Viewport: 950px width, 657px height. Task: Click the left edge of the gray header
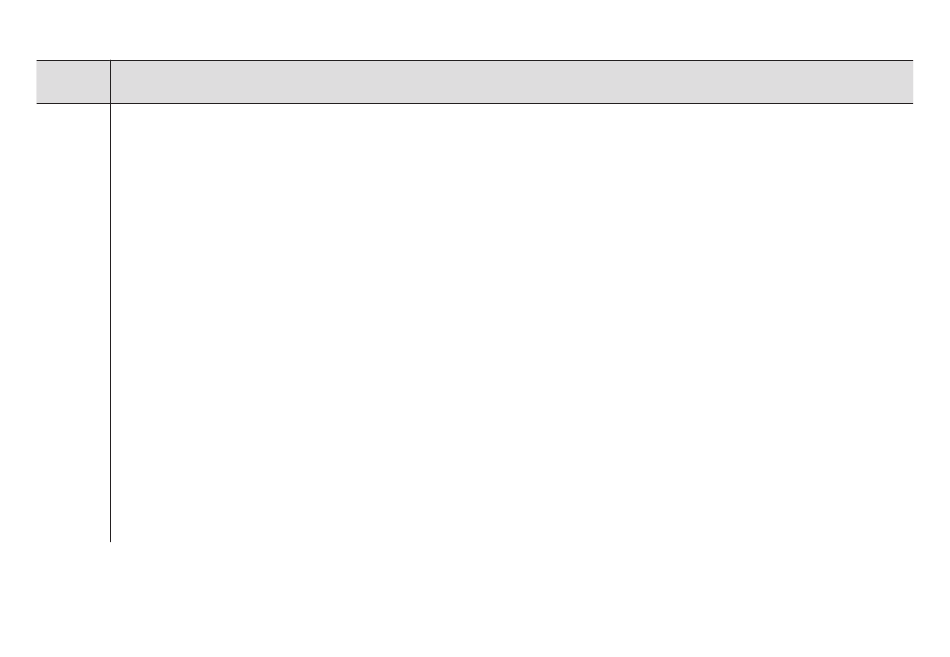click(x=38, y=82)
